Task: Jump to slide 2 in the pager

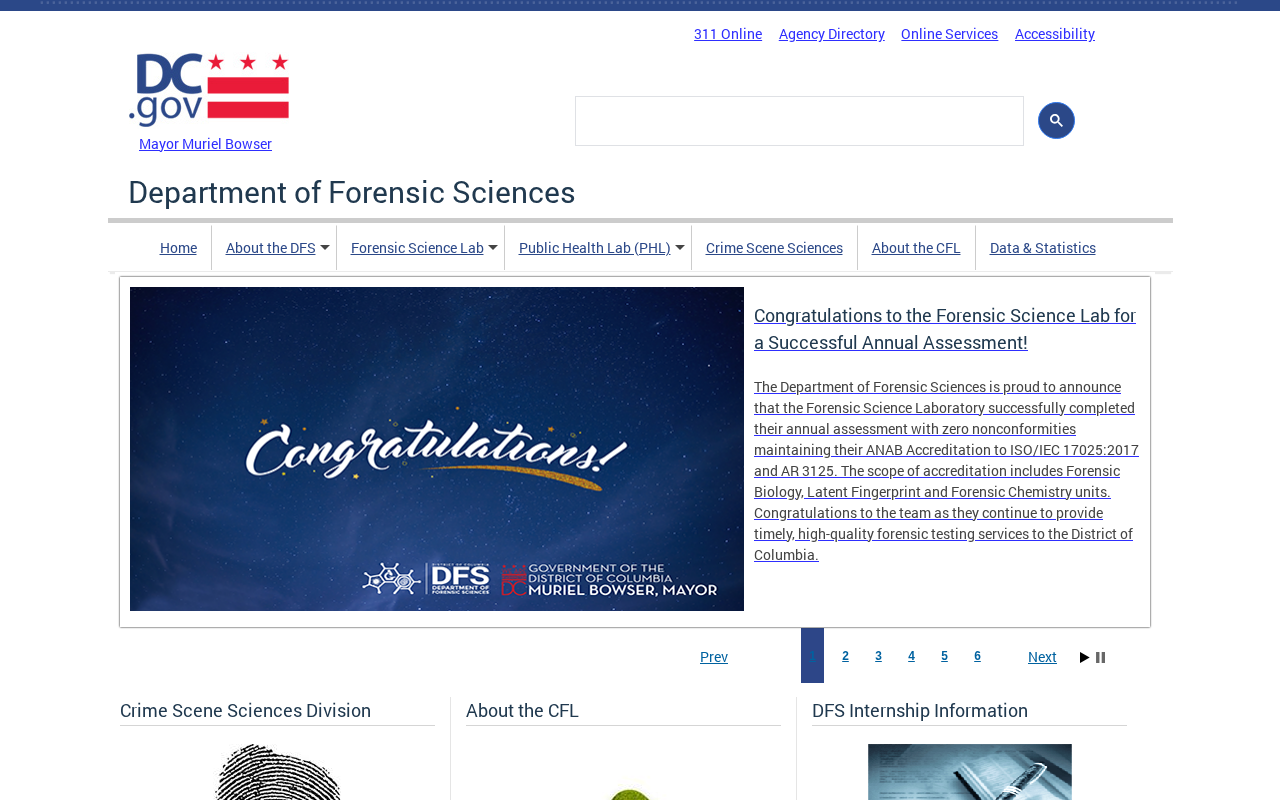Action: pos(845,656)
